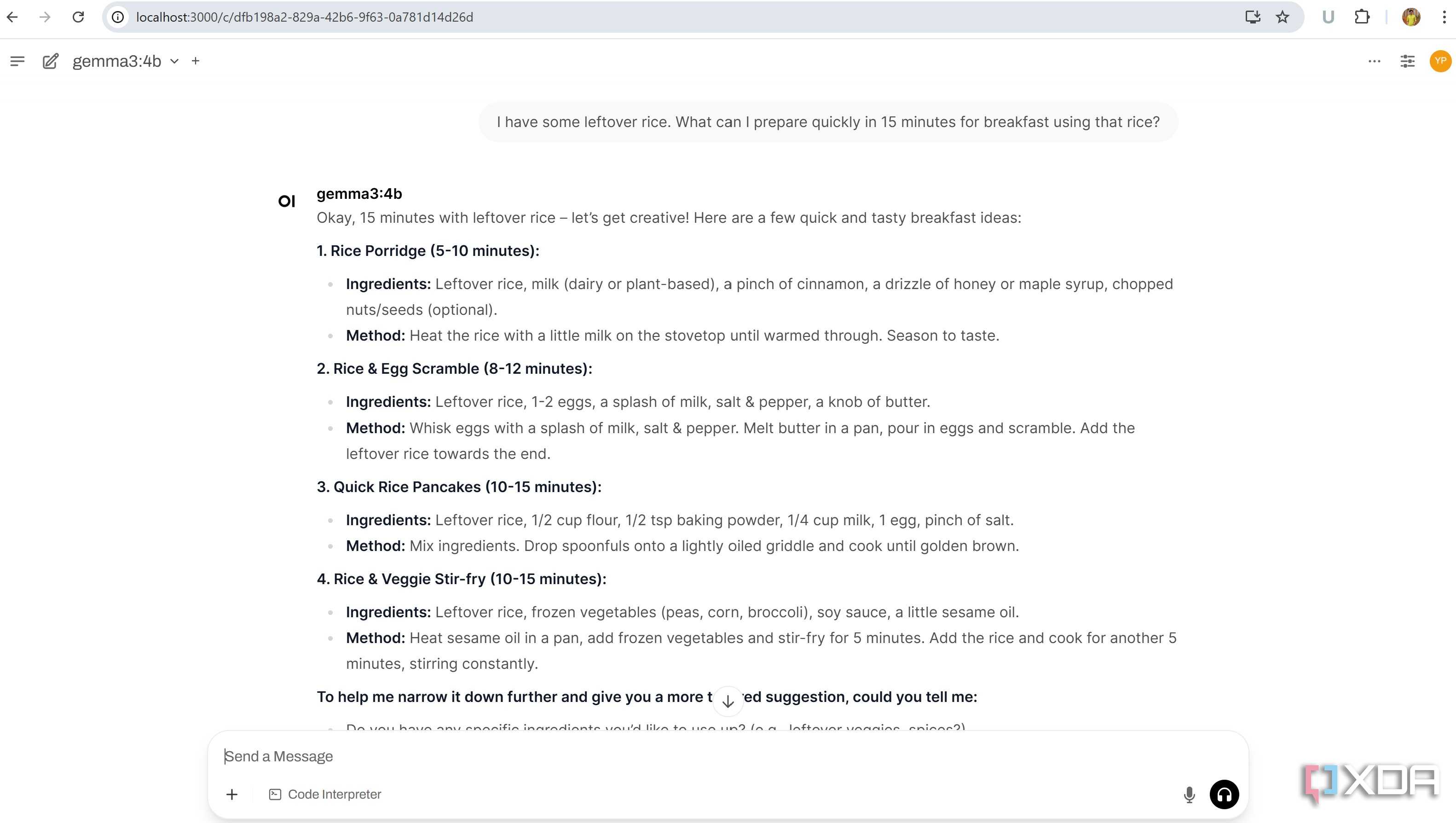Go back to the previous page
The height and width of the screenshot is (823, 1456).
[12, 17]
